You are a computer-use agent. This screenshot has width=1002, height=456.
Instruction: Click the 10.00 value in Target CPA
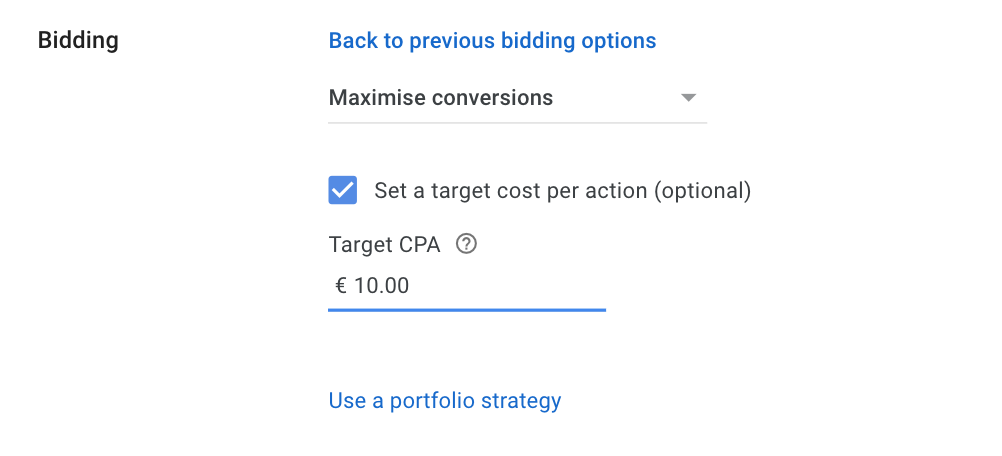382,285
